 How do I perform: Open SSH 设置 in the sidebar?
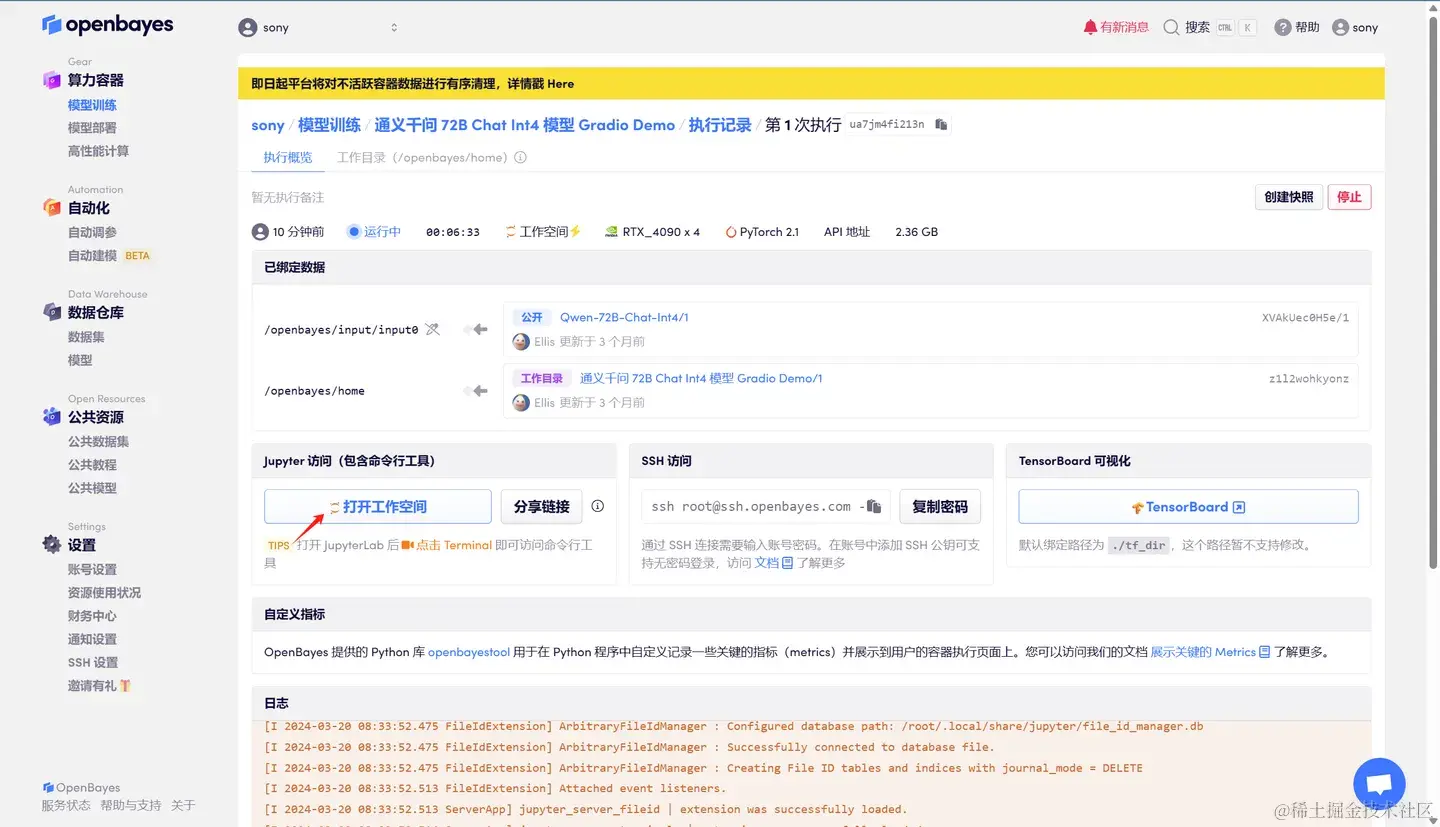coord(93,662)
